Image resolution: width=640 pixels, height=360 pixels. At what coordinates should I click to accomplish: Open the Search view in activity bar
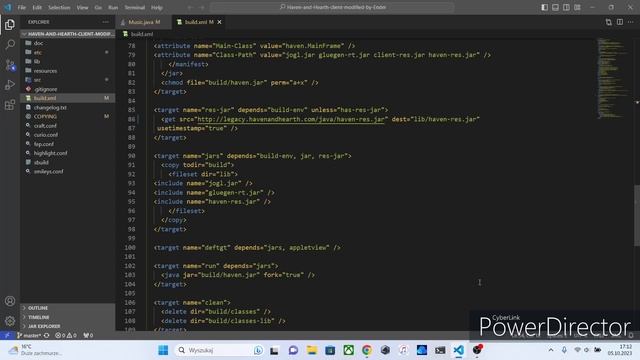(10, 44)
